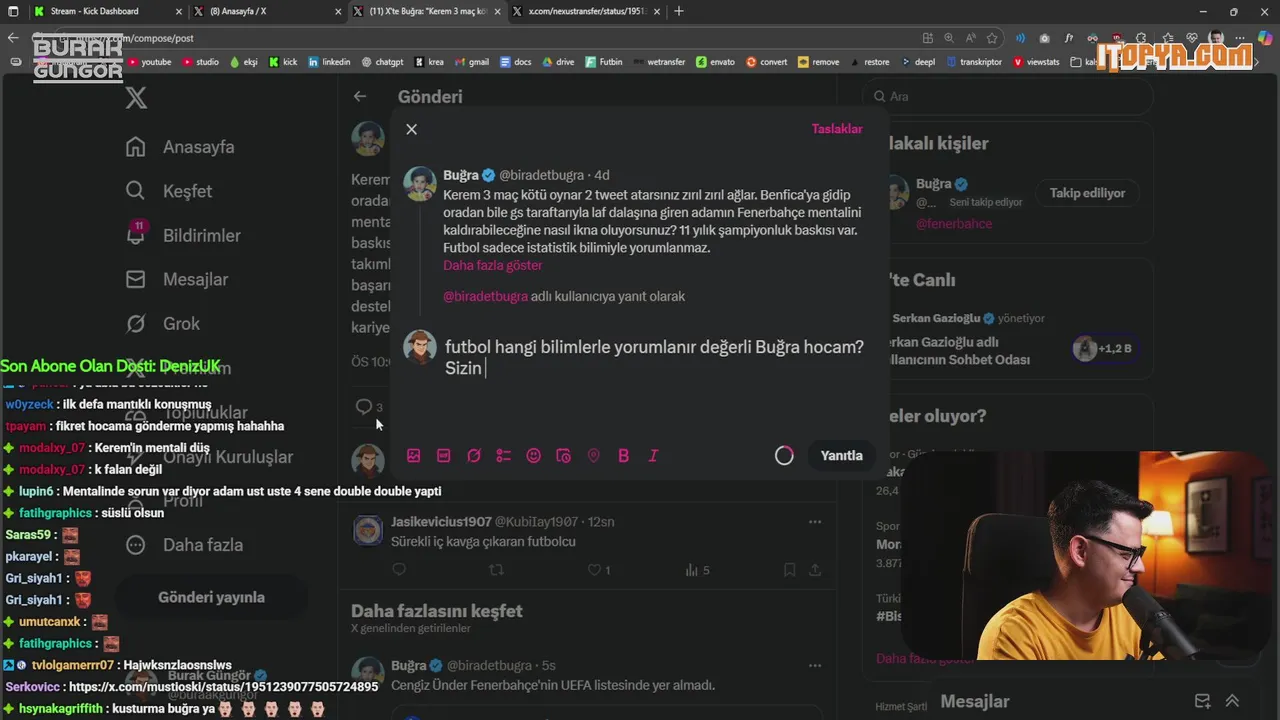Open Jasikevicius1907 profile name

[x=441, y=522]
